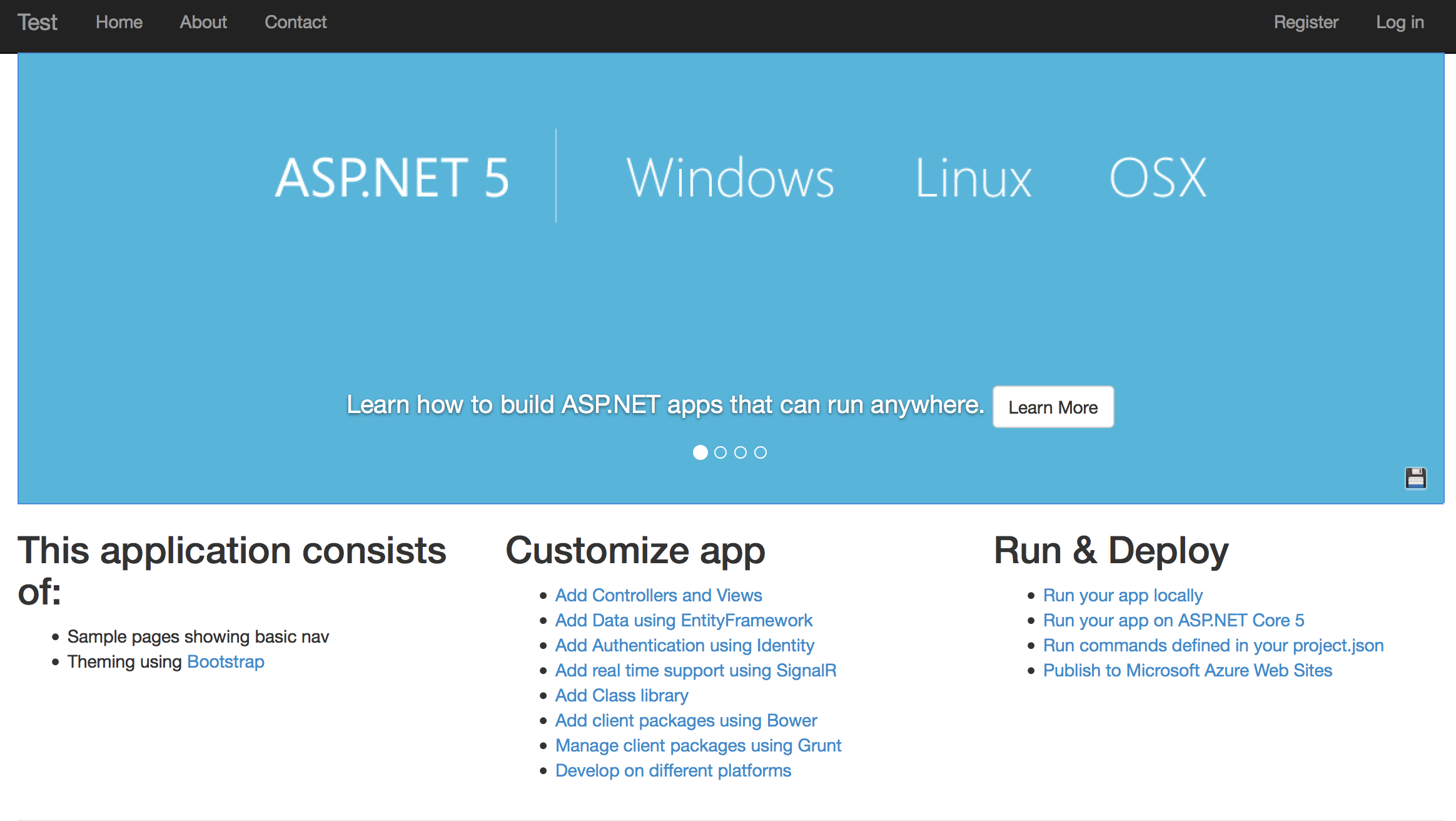Open Add Controllers and Views link

pyautogui.click(x=659, y=595)
